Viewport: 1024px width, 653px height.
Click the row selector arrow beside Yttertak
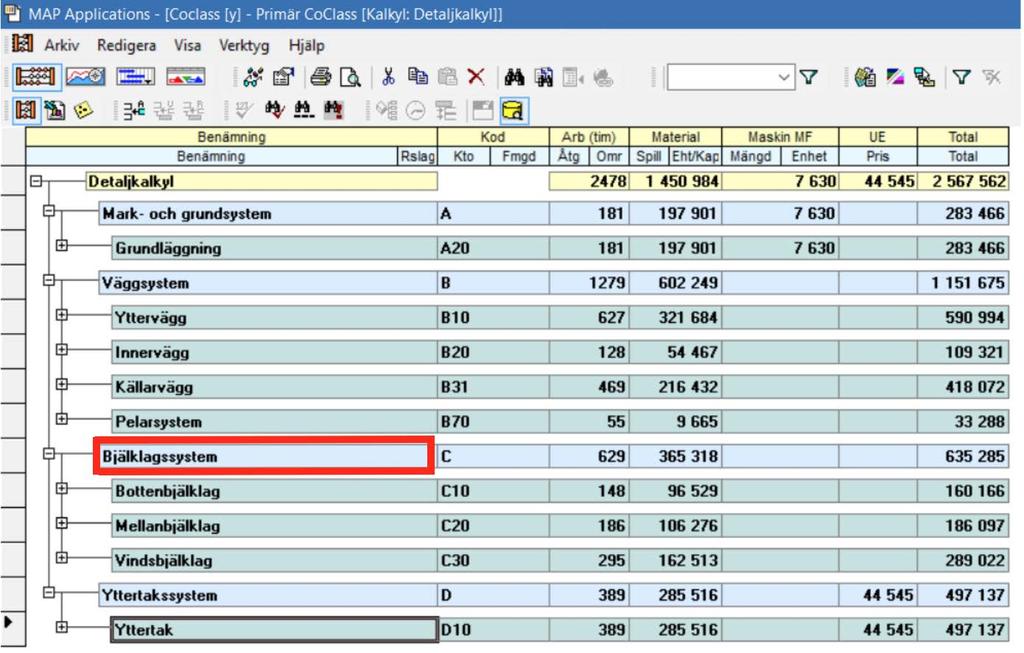tap(8, 622)
